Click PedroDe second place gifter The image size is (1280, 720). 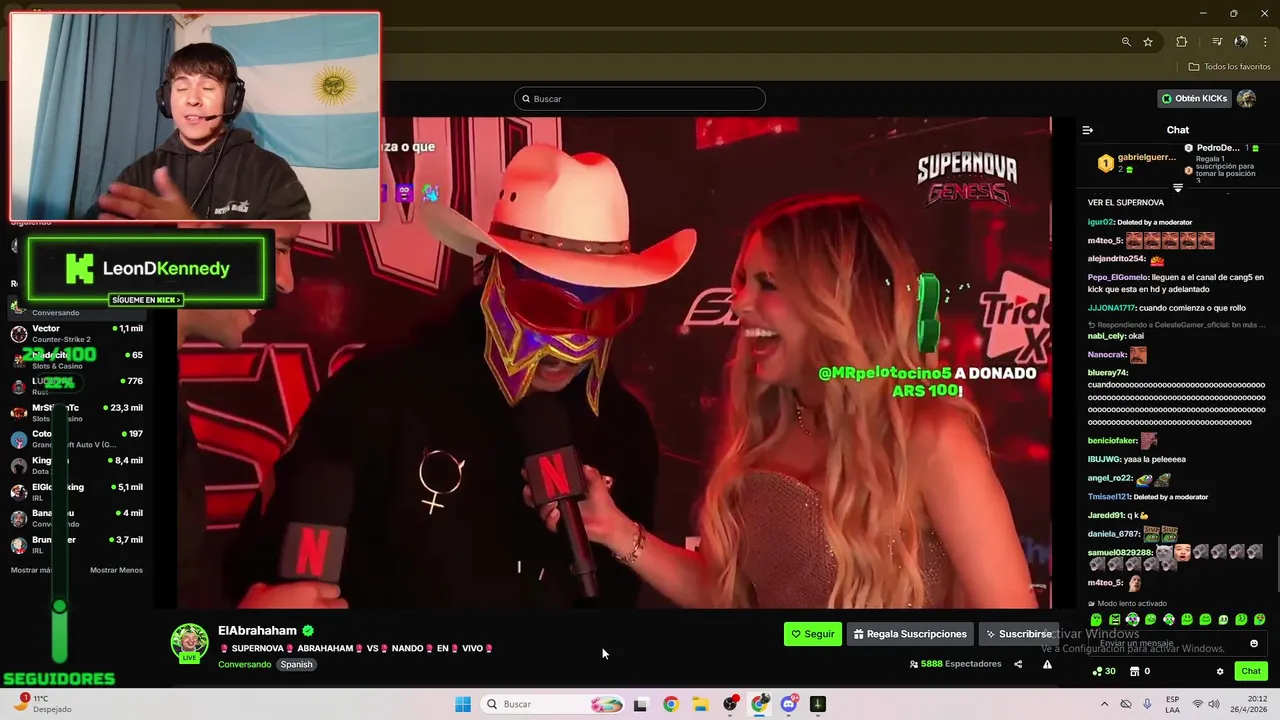pos(1222,148)
